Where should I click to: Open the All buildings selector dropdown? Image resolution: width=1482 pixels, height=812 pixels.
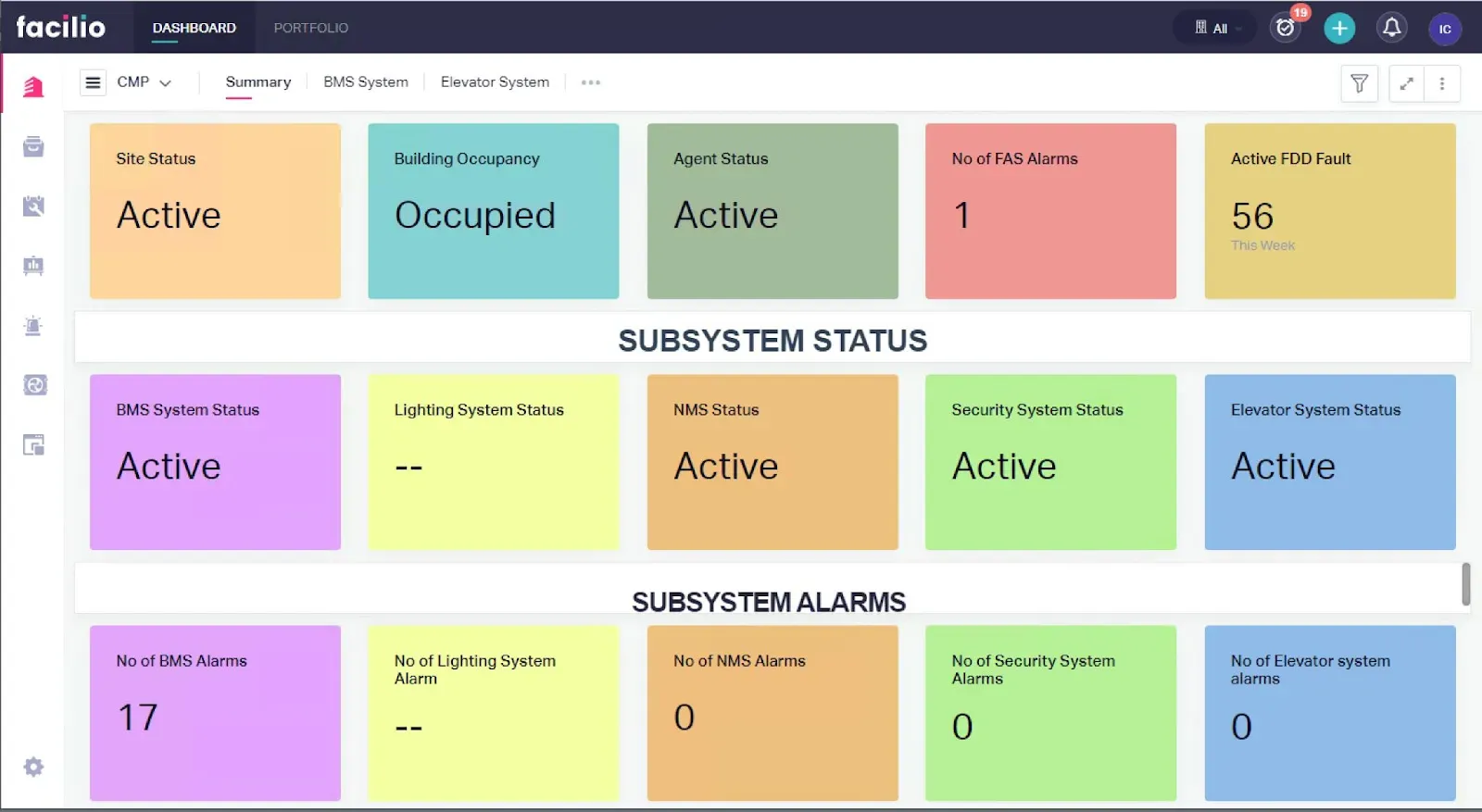pyautogui.click(x=1216, y=28)
